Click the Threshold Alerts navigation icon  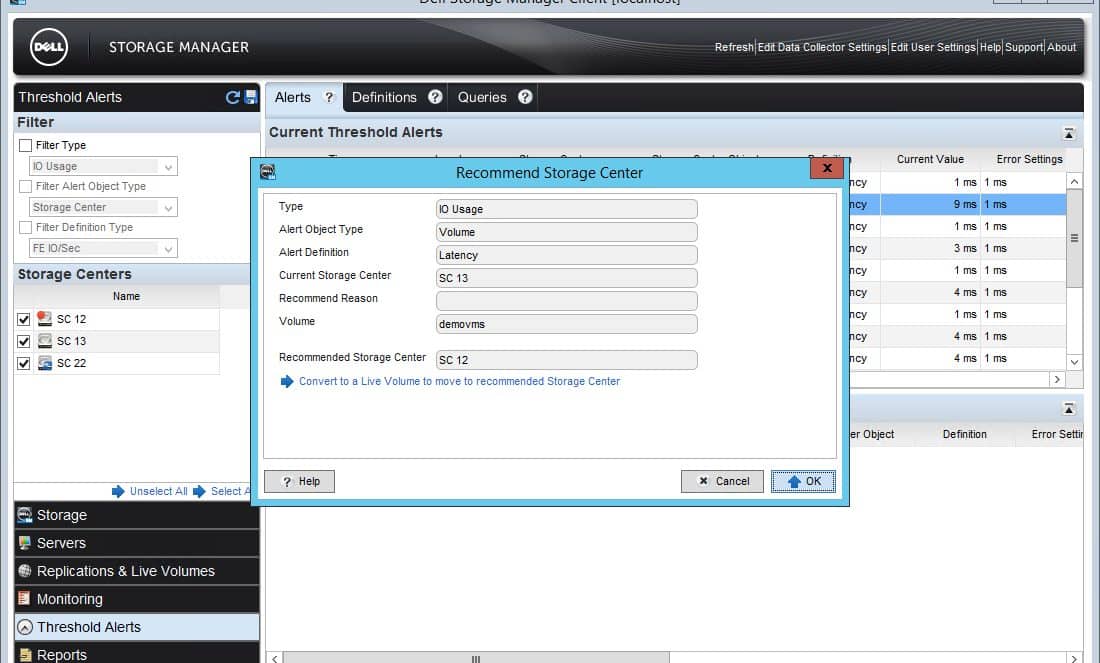pos(25,627)
